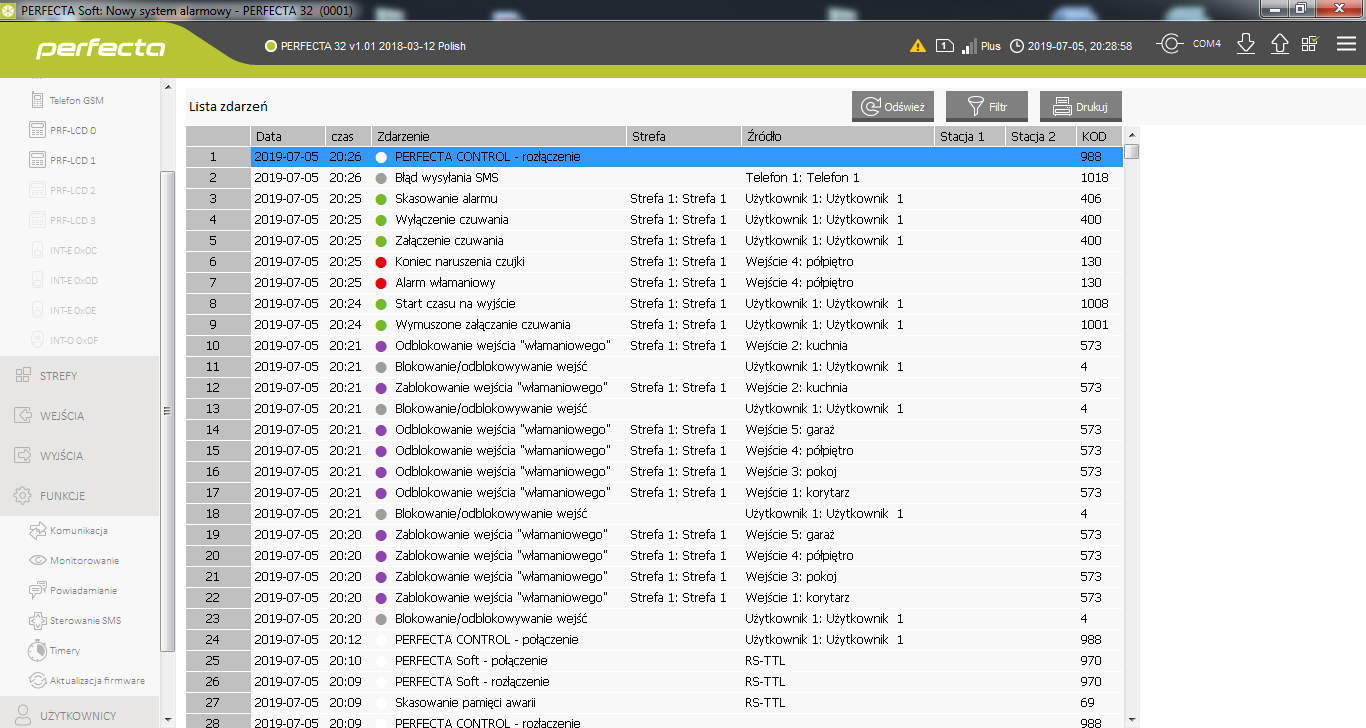Click the SIM card 1 icon
The height and width of the screenshot is (728, 1366).
point(945,46)
